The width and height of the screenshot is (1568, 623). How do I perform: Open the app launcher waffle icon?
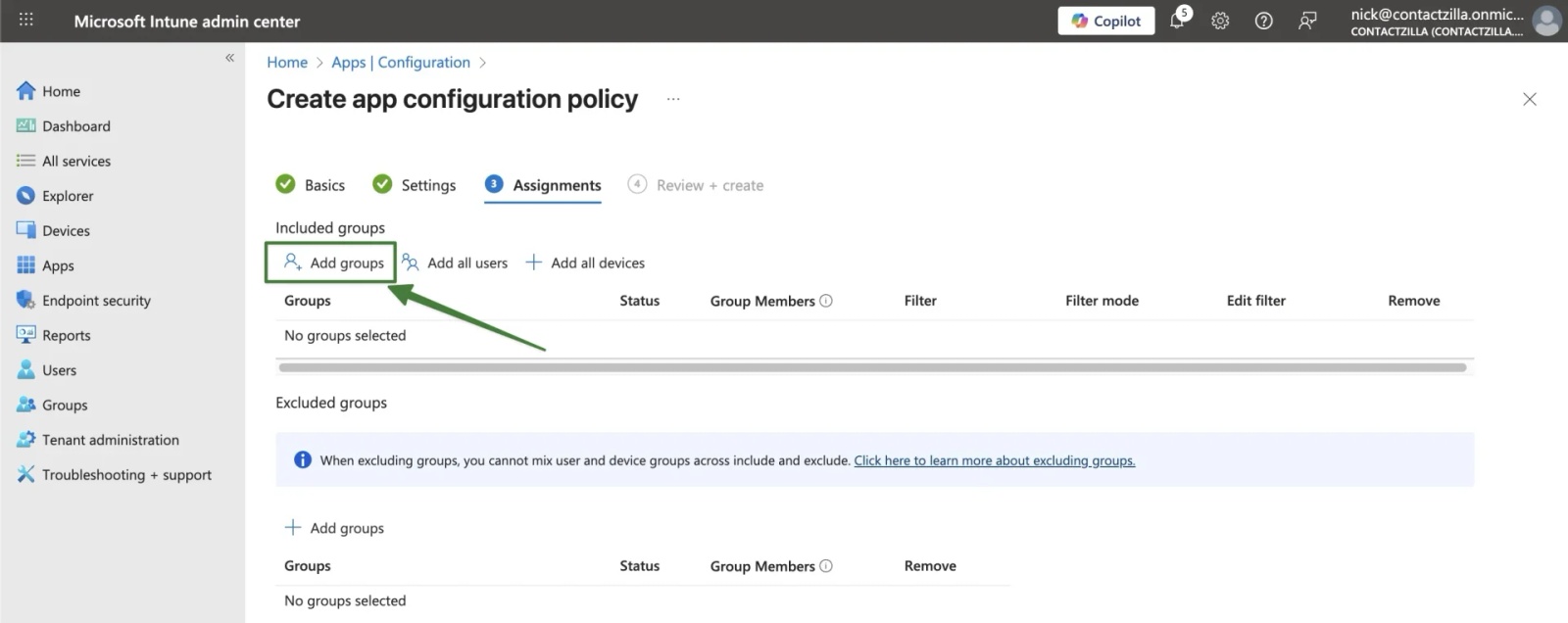tap(26, 20)
